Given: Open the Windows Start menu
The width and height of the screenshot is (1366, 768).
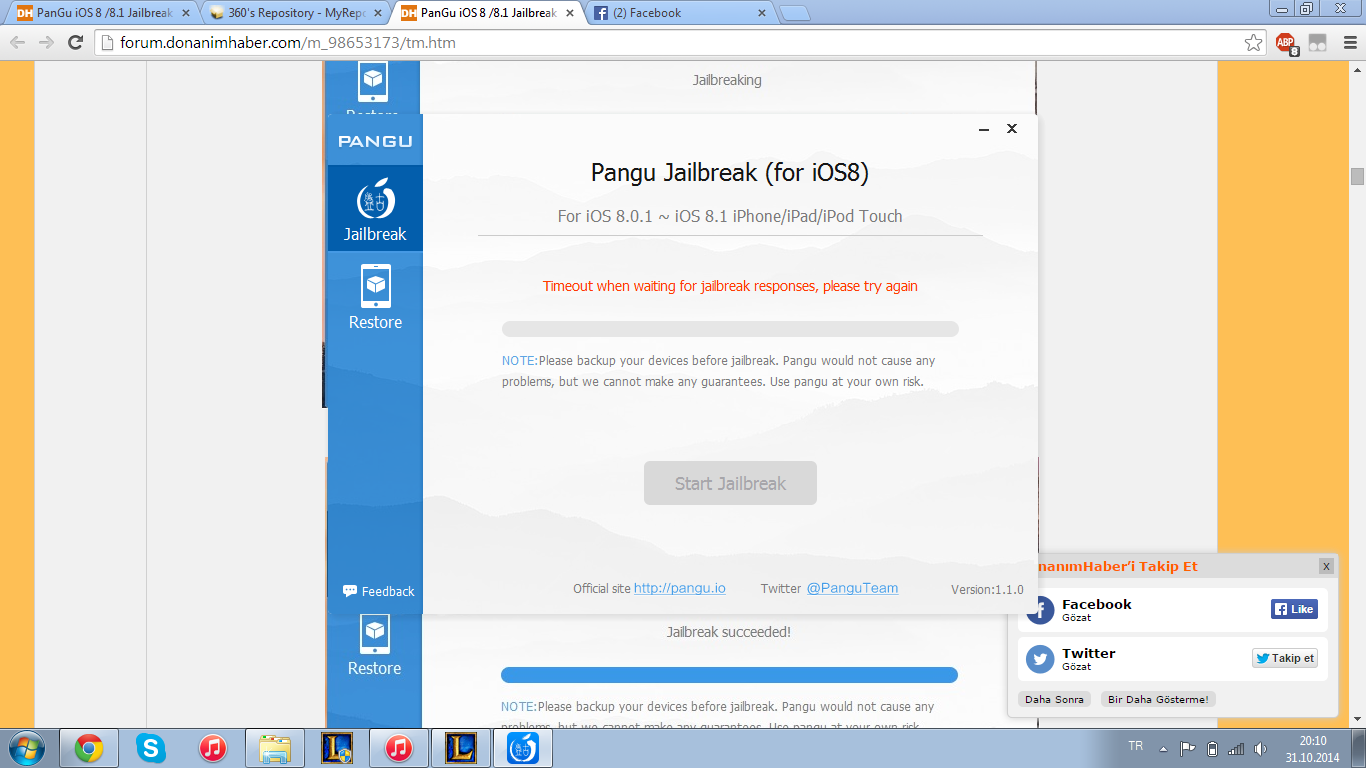Looking at the screenshot, I should 25,748.
